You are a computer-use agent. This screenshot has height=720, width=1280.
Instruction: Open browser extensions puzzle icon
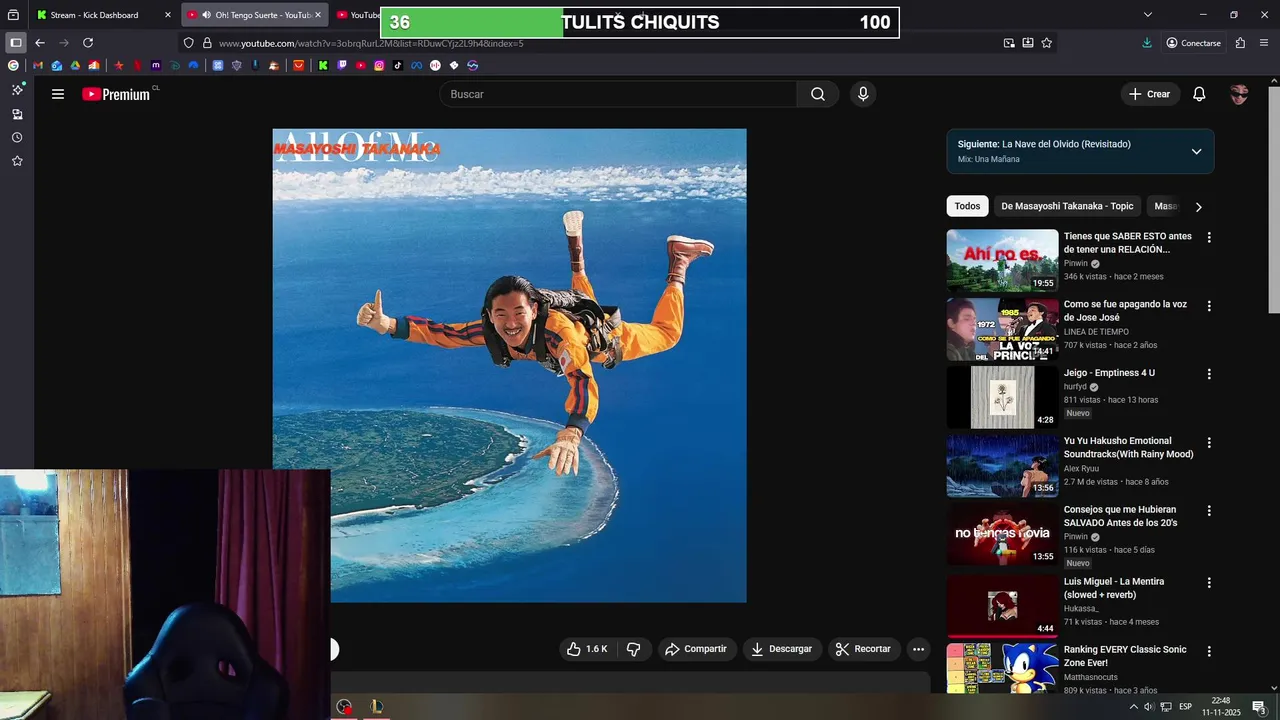(x=1240, y=43)
